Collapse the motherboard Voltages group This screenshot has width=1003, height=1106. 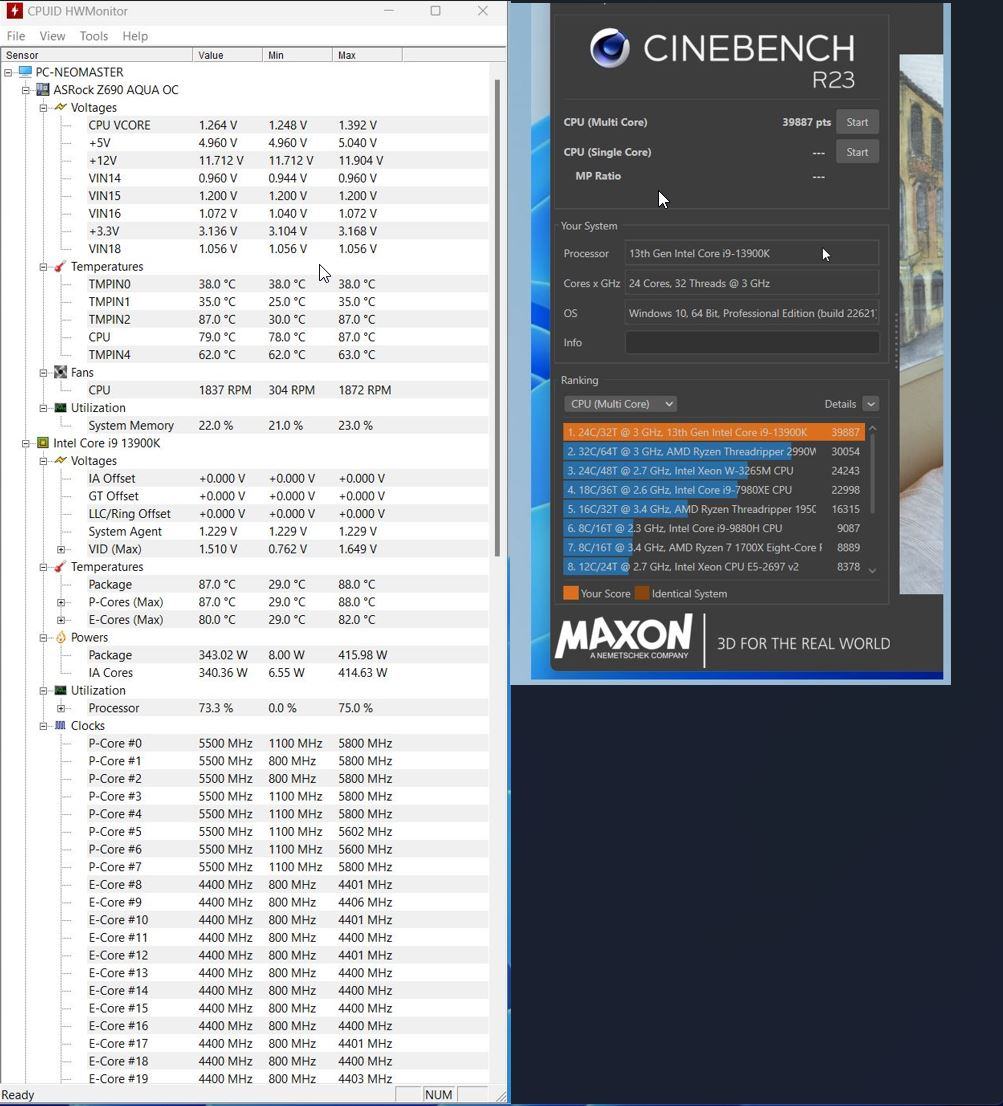coord(43,107)
